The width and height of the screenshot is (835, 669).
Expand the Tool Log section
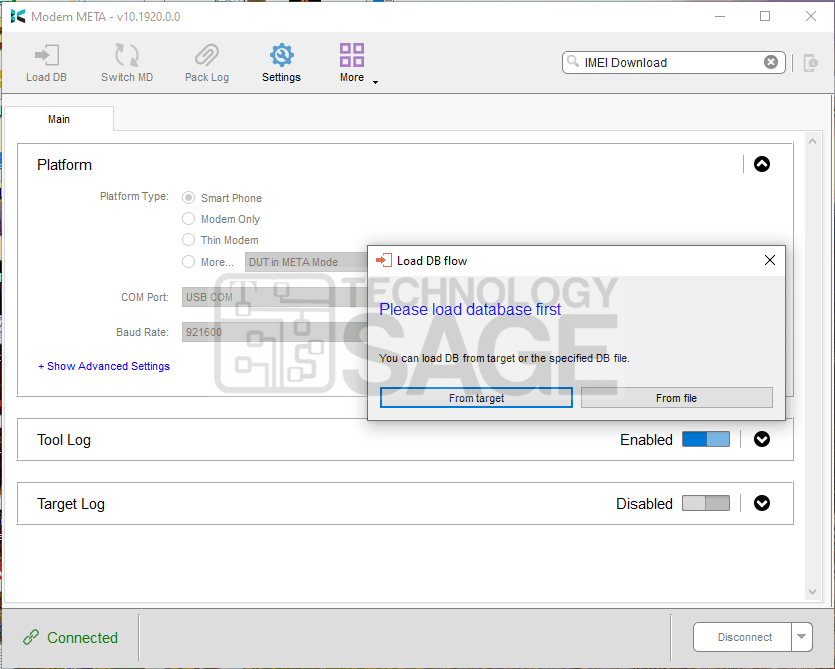pyautogui.click(x=762, y=439)
